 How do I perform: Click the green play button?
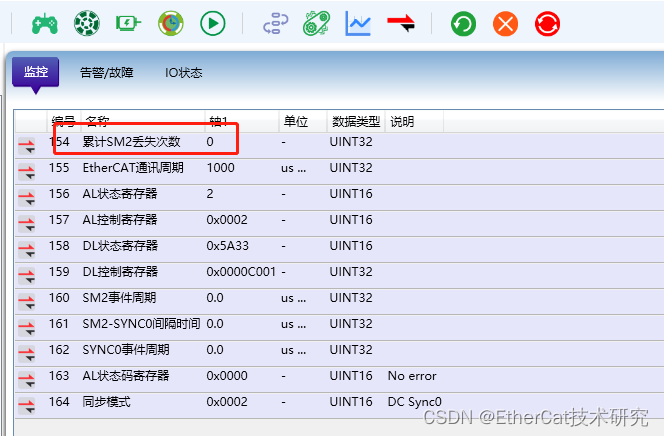point(213,23)
